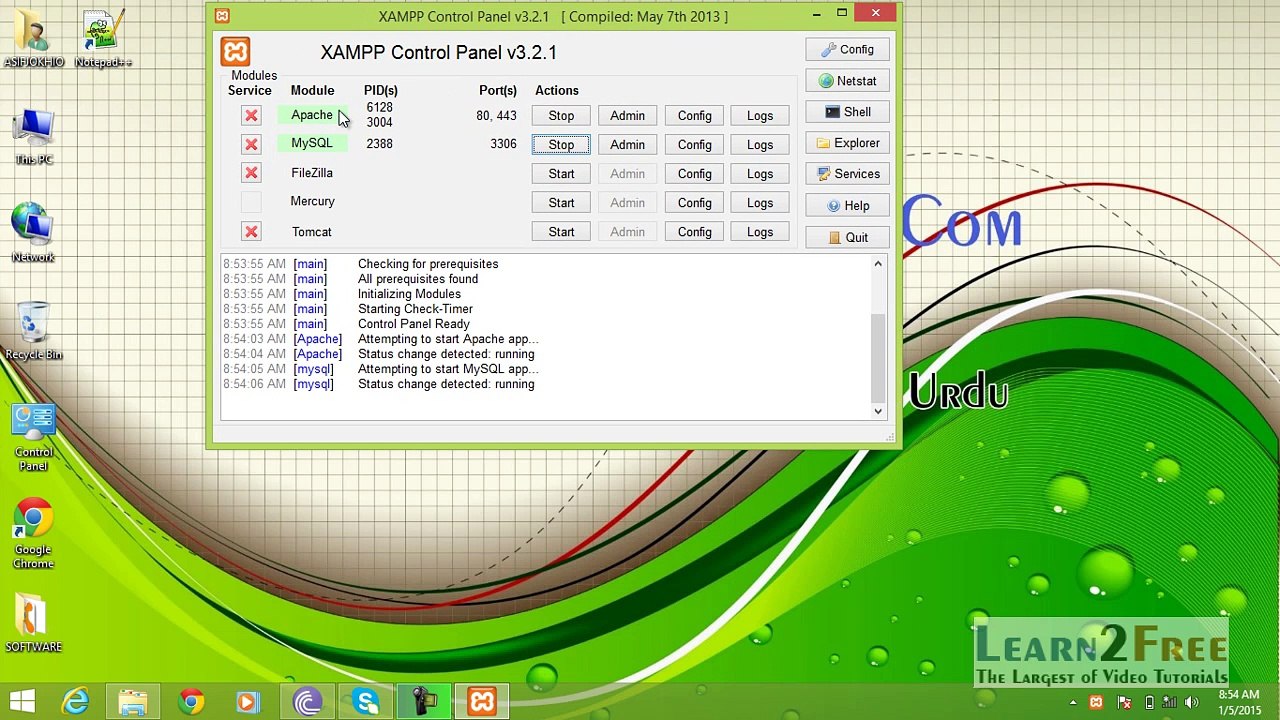Select the This PC desktop icon

tap(33, 138)
